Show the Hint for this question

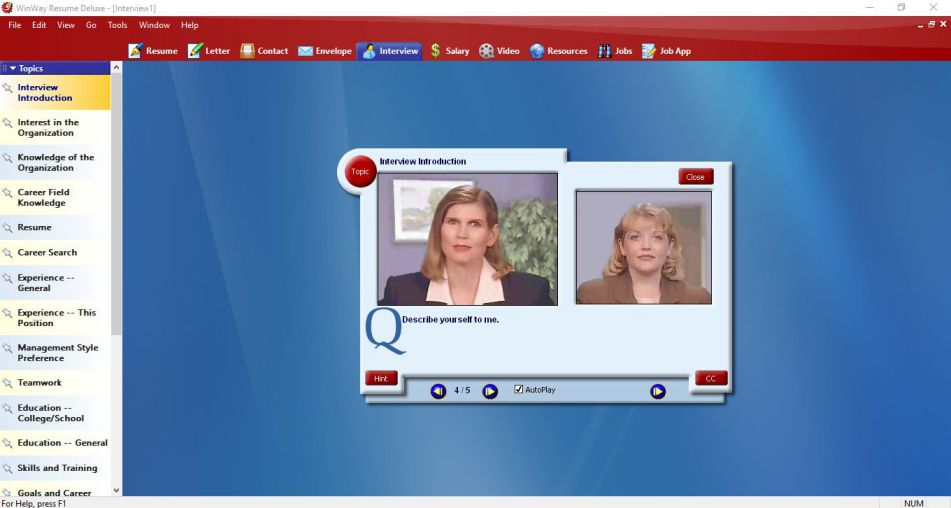point(381,378)
